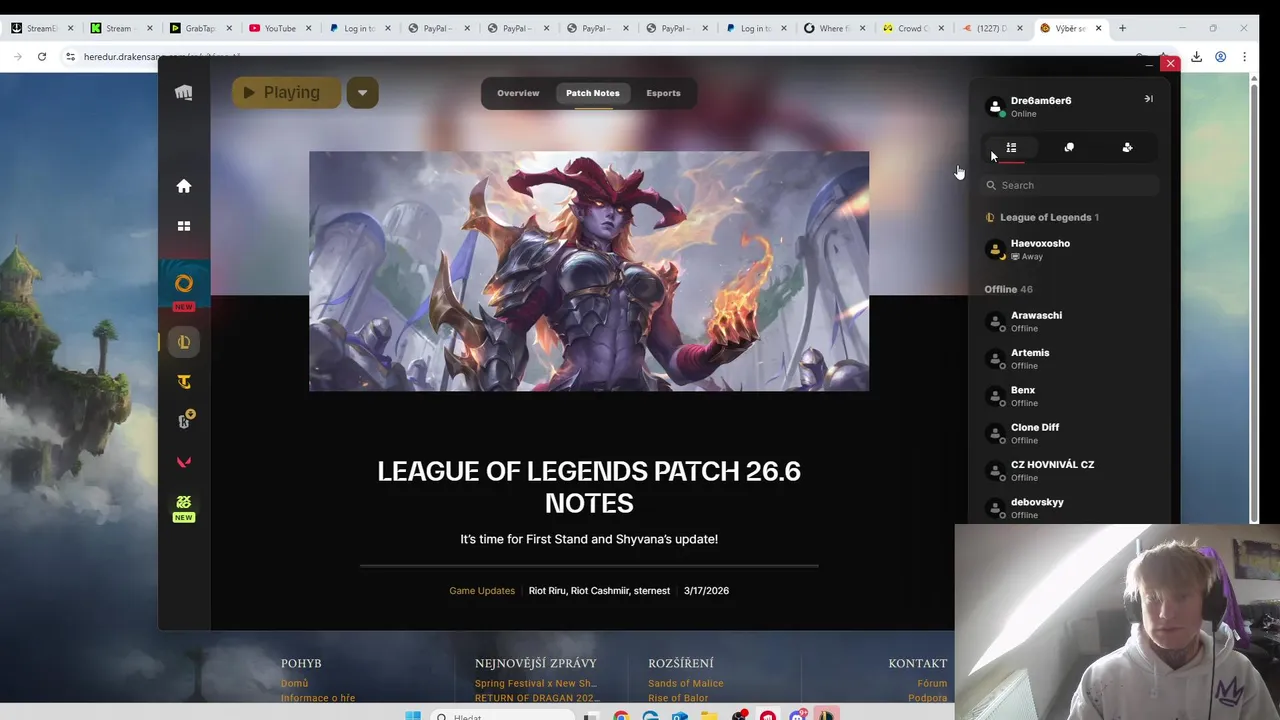Show the friends list tab icon
The height and width of the screenshot is (720, 1280).
[1011, 148]
